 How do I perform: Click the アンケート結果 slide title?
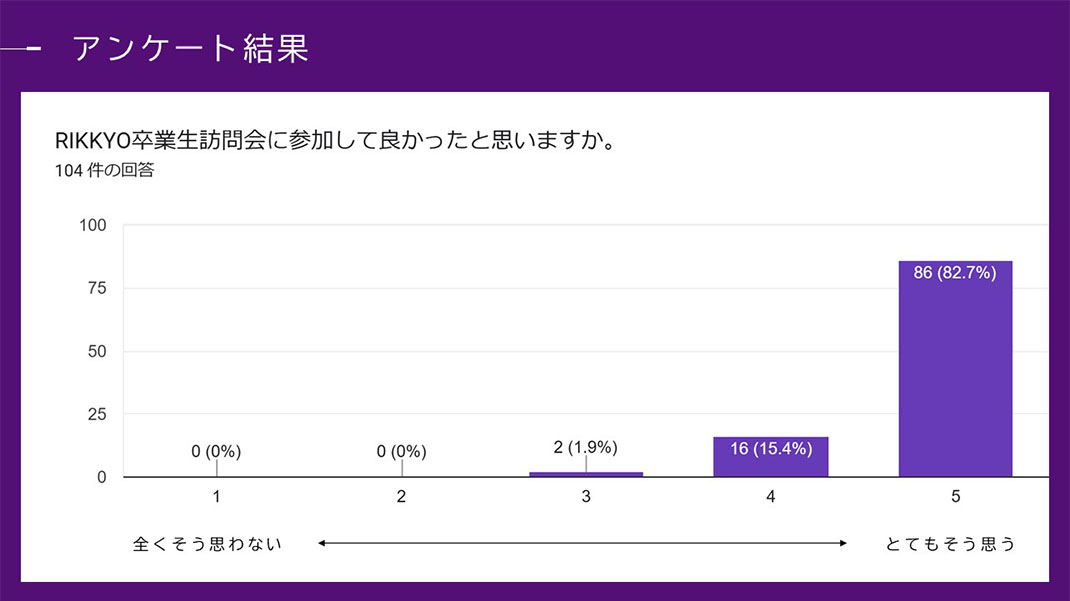click(x=190, y=48)
